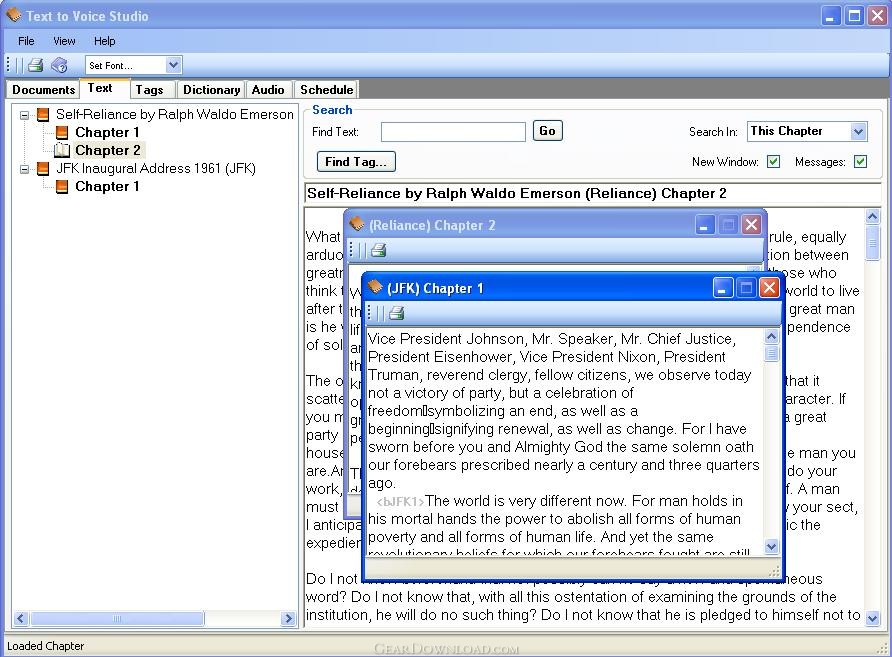Screen dimensions: 892x657
Task: Click the (JFK) Chapter 1 window title icon
Action: pos(375,287)
